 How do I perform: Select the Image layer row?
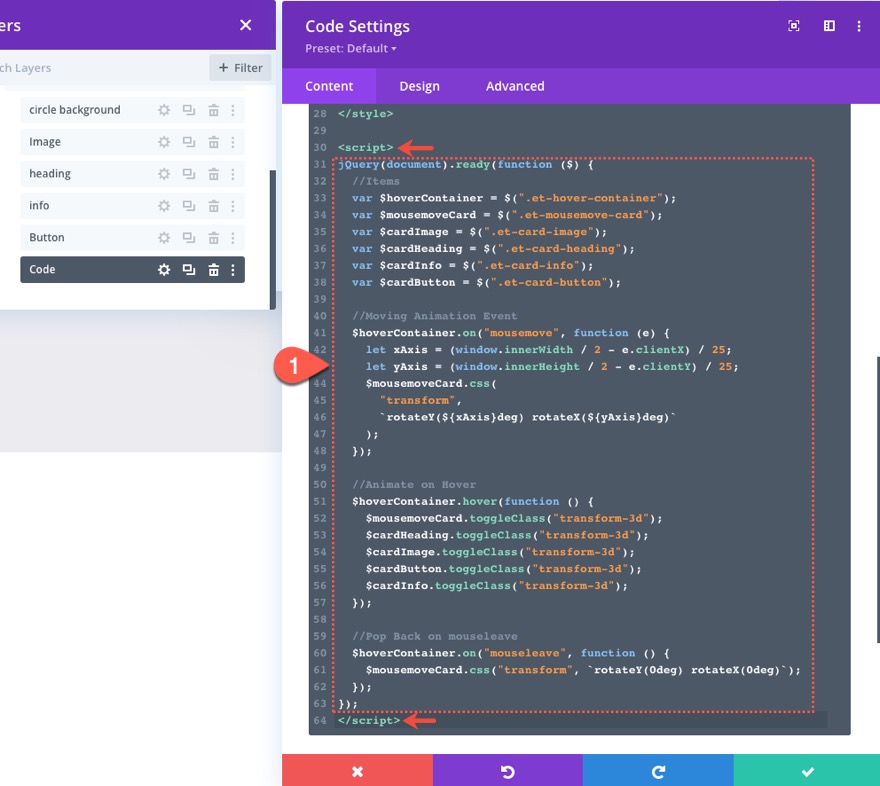tap(132, 142)
